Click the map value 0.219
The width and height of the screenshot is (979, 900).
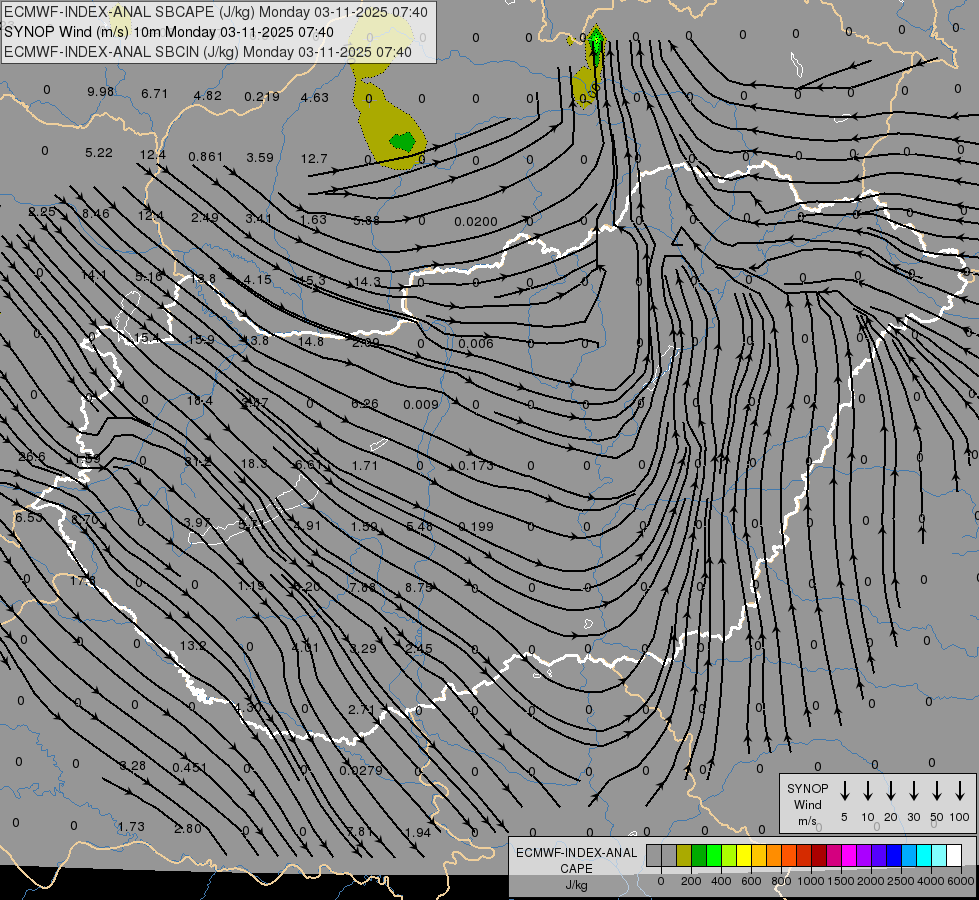tap(262, 96)
